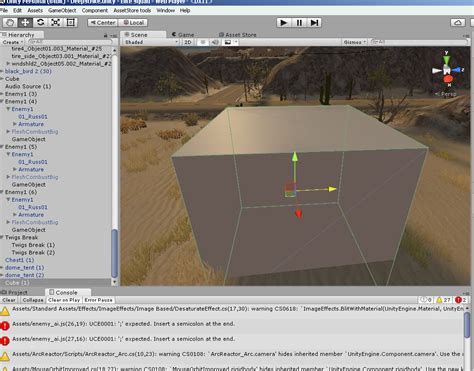Toggle warning messages filter showing 27
Screen dimensions: 474x371
443,300
